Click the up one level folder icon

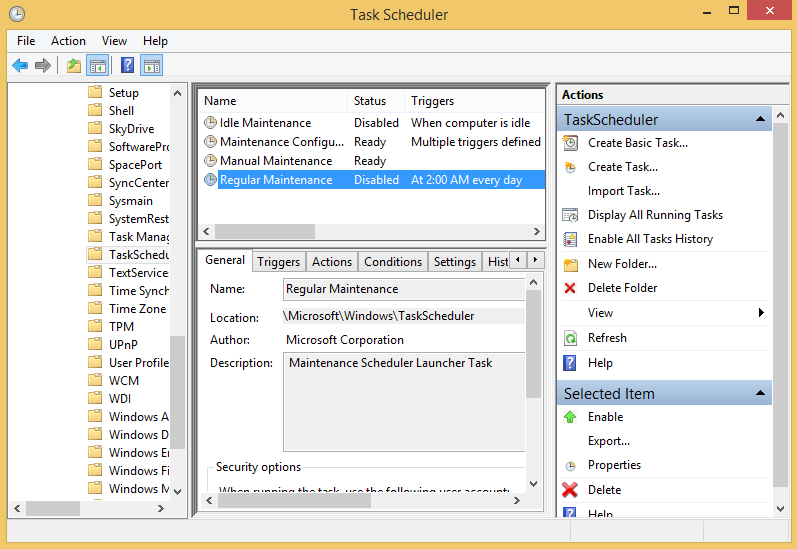[74, 66]
